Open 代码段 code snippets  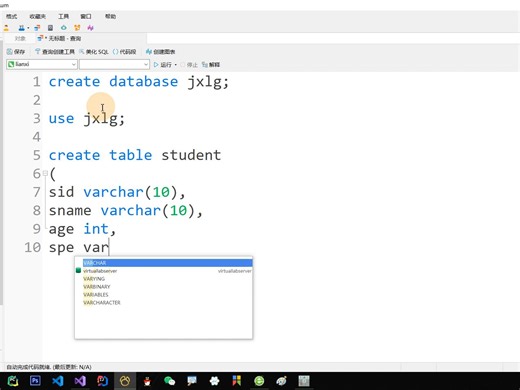click(125, 52)
